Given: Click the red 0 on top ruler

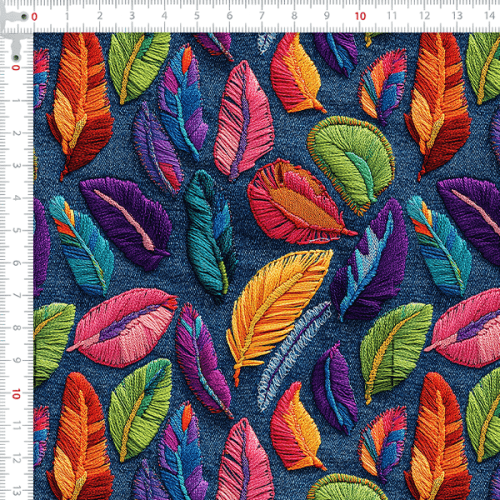Looking at the screenshot, I should point(34,16).
